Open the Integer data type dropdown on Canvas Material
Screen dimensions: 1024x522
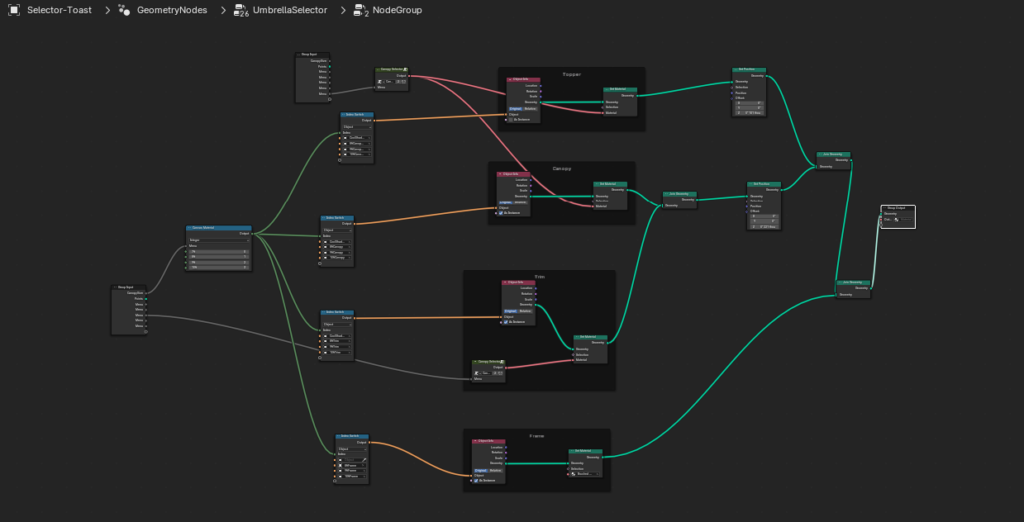click(218, 240)
